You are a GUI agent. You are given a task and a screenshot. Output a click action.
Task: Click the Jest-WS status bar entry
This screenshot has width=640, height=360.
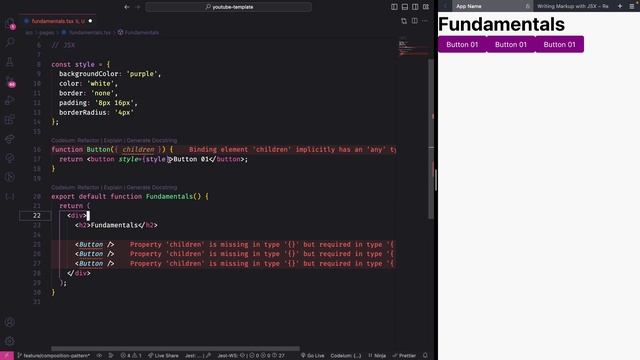coord(251,356)
